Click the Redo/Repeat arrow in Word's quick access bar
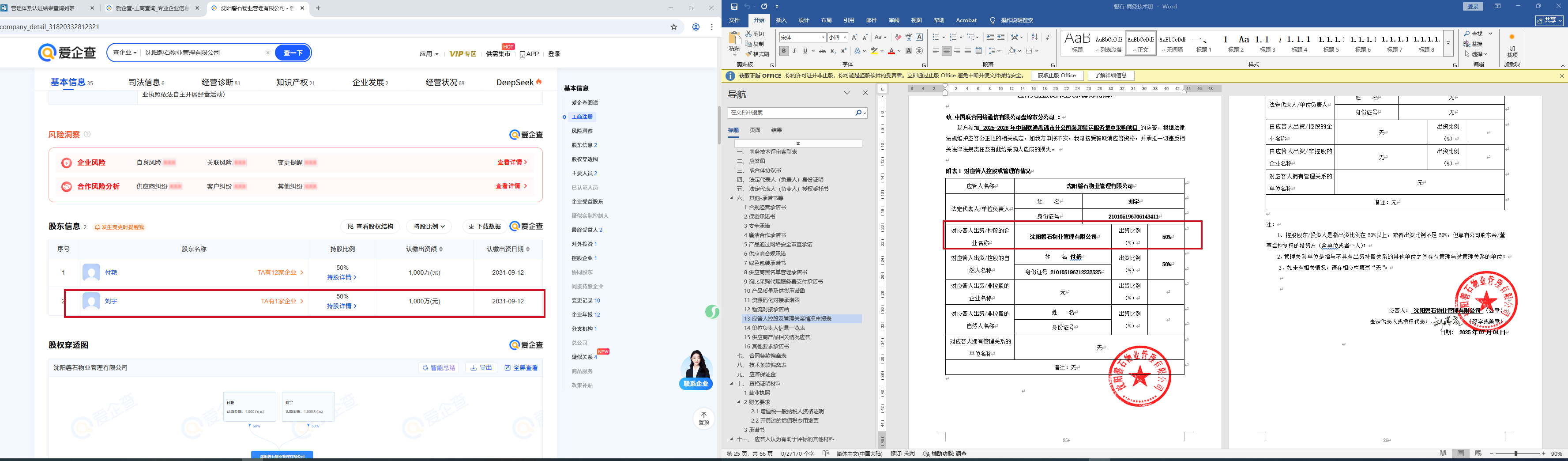The height and width of the screenshot is (461, 1568). pos(764,7)
